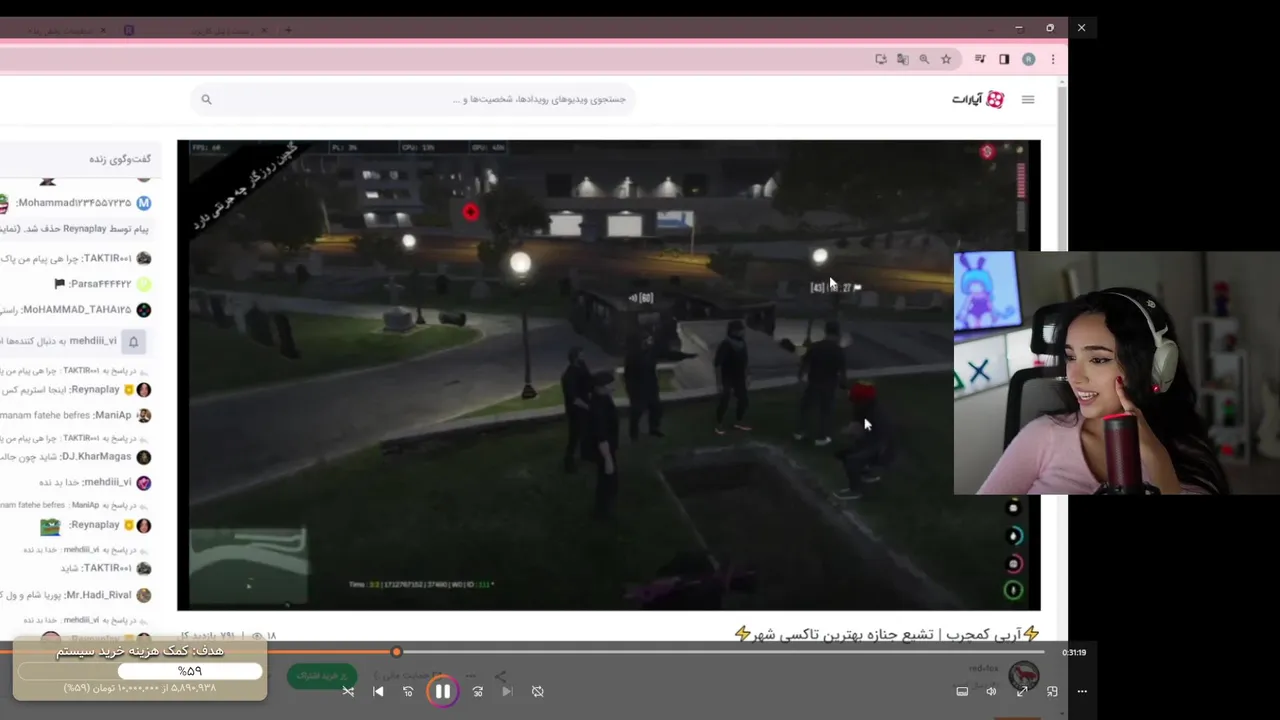This screenshot has width=1280, height=720.
Task: Open browser media controls icon
Action: [x=980, y=59]
